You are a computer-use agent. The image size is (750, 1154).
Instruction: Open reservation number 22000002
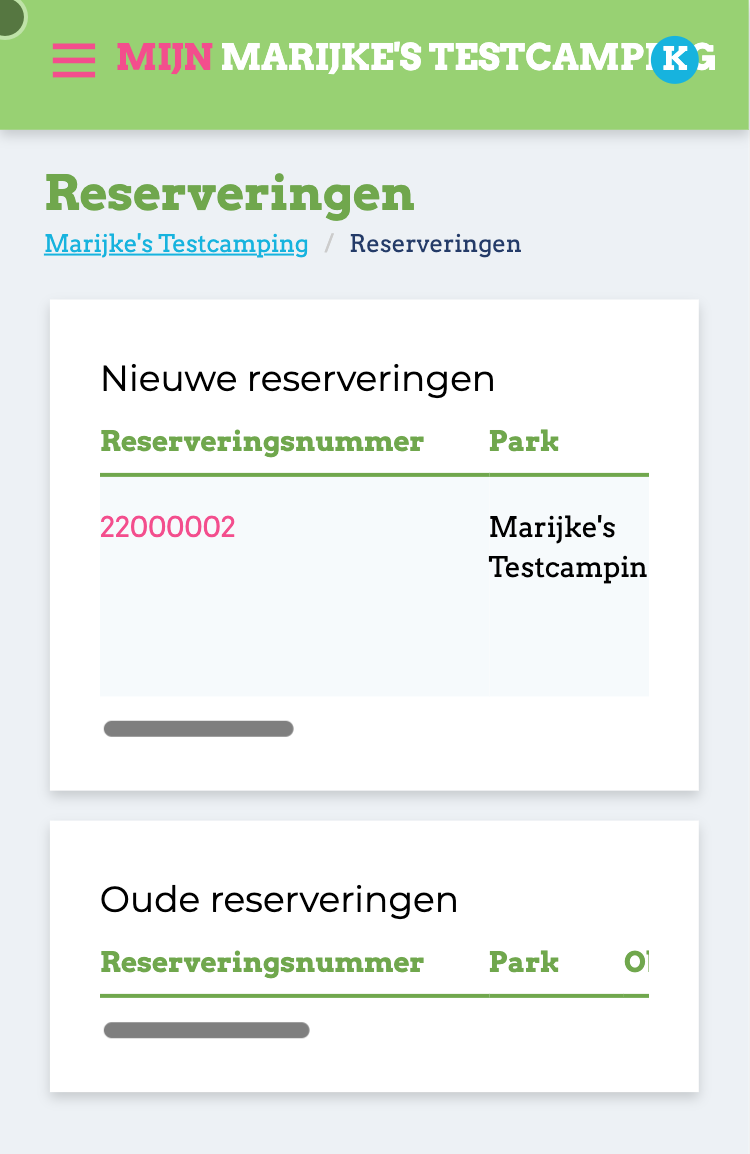[x=167, y=527]
